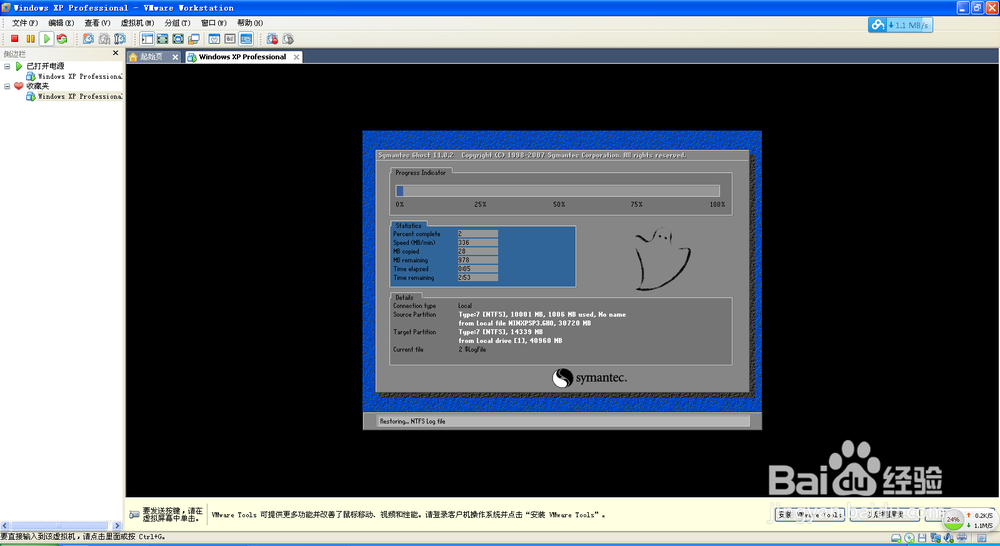The width and height of the screenshot is (1000, 546).
Task: Collapse the 收藏夹 tree node
Action: tap(7, 86)
